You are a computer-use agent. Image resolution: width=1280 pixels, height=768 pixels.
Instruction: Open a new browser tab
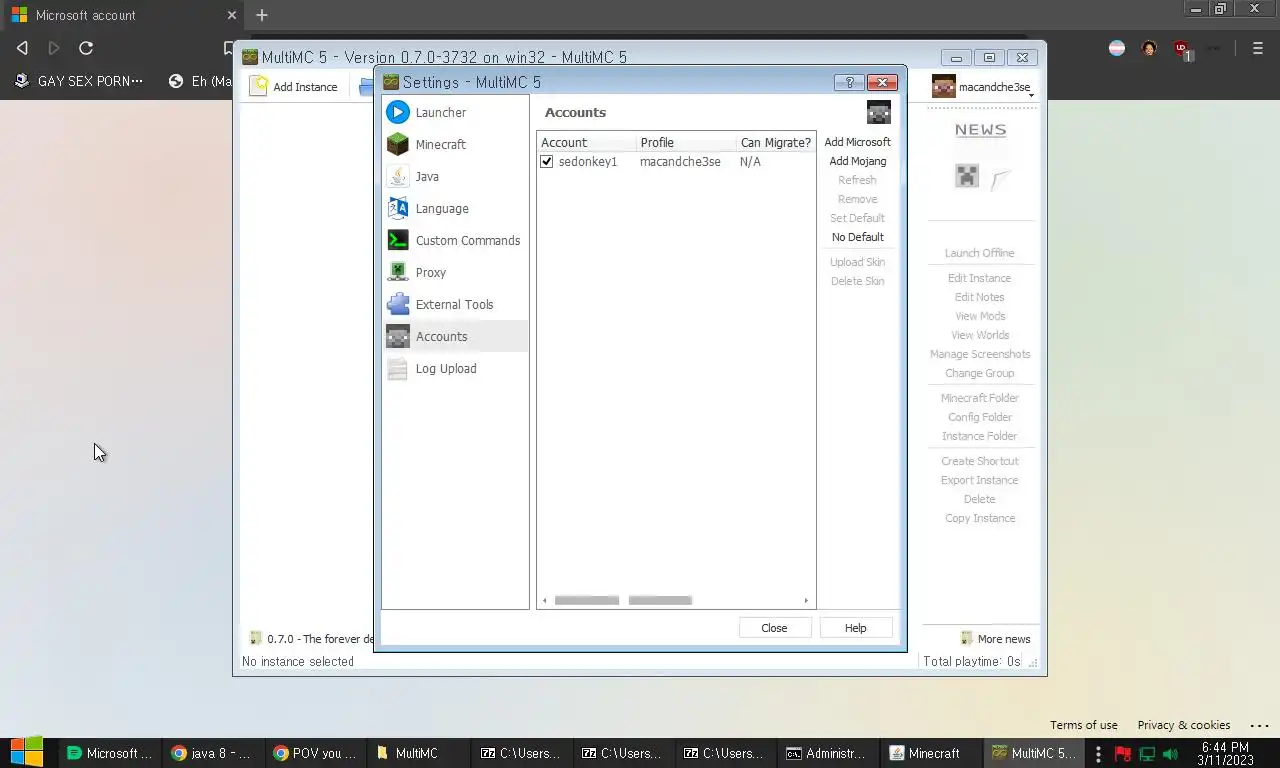[262, 15]
